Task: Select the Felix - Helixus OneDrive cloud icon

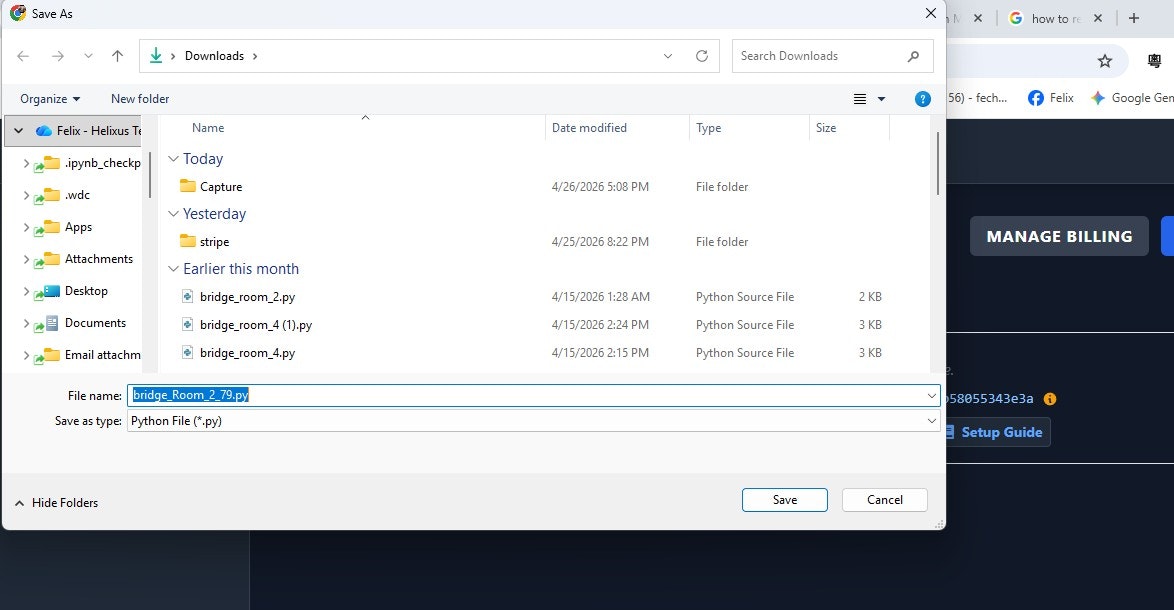Action: [x=44, y=131]
